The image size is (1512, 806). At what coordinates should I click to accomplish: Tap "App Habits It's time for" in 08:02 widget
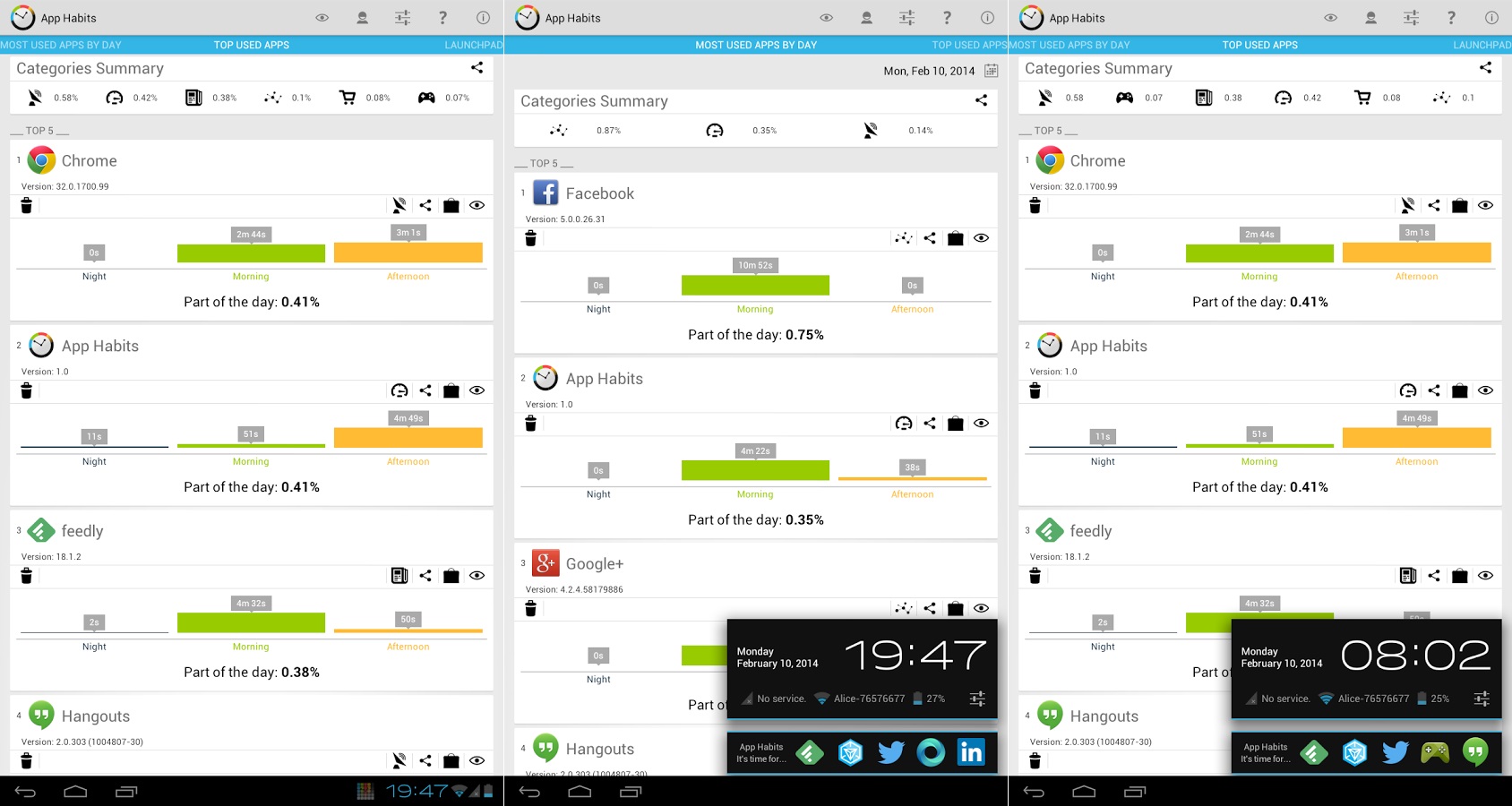(1265, 752)
